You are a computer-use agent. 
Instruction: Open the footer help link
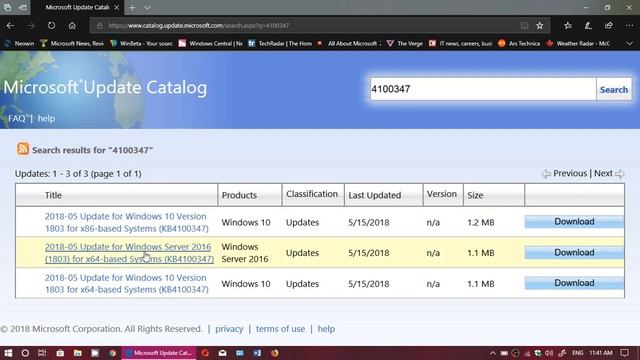[x=326, y=329]
